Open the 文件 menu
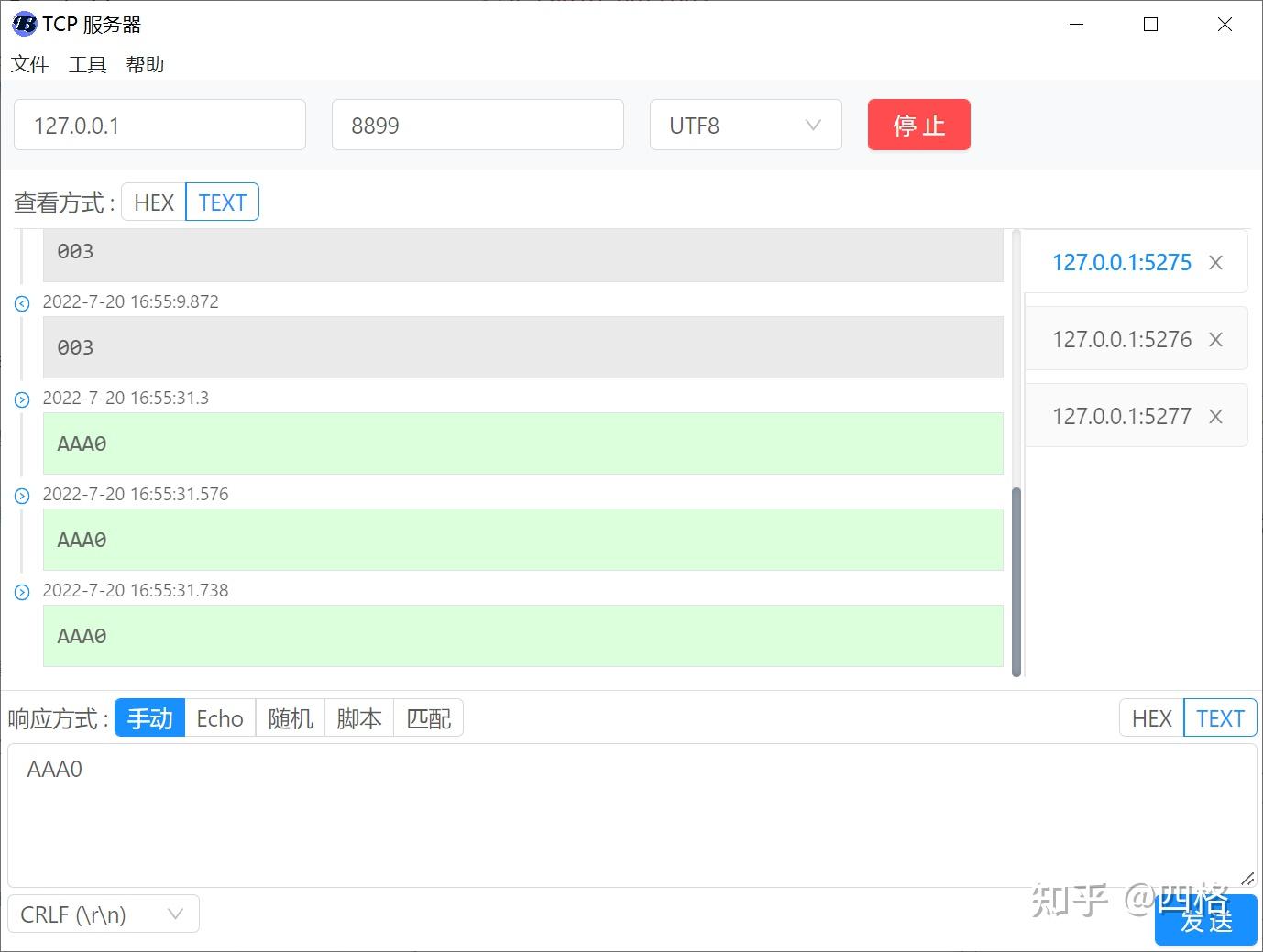 pos(29,64)
